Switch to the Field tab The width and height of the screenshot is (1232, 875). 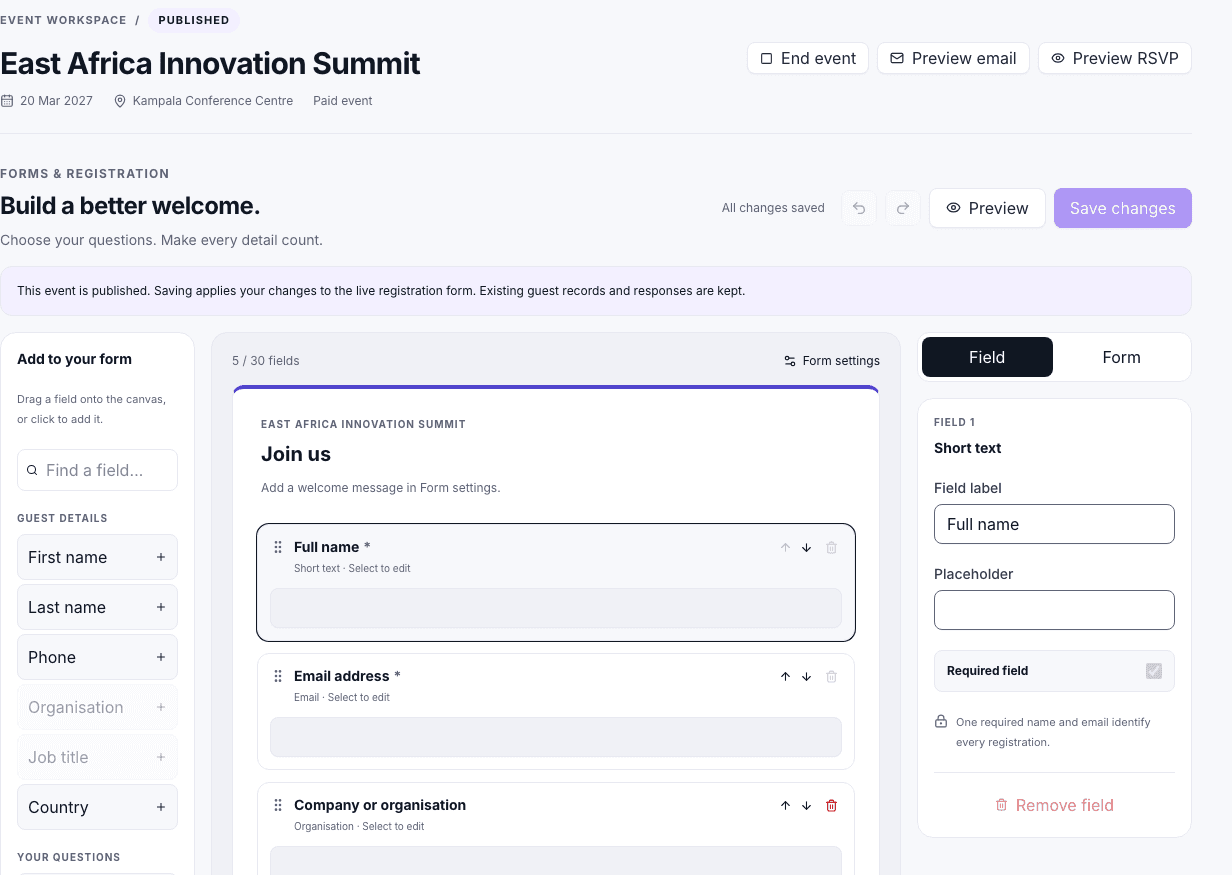[987, 357]
